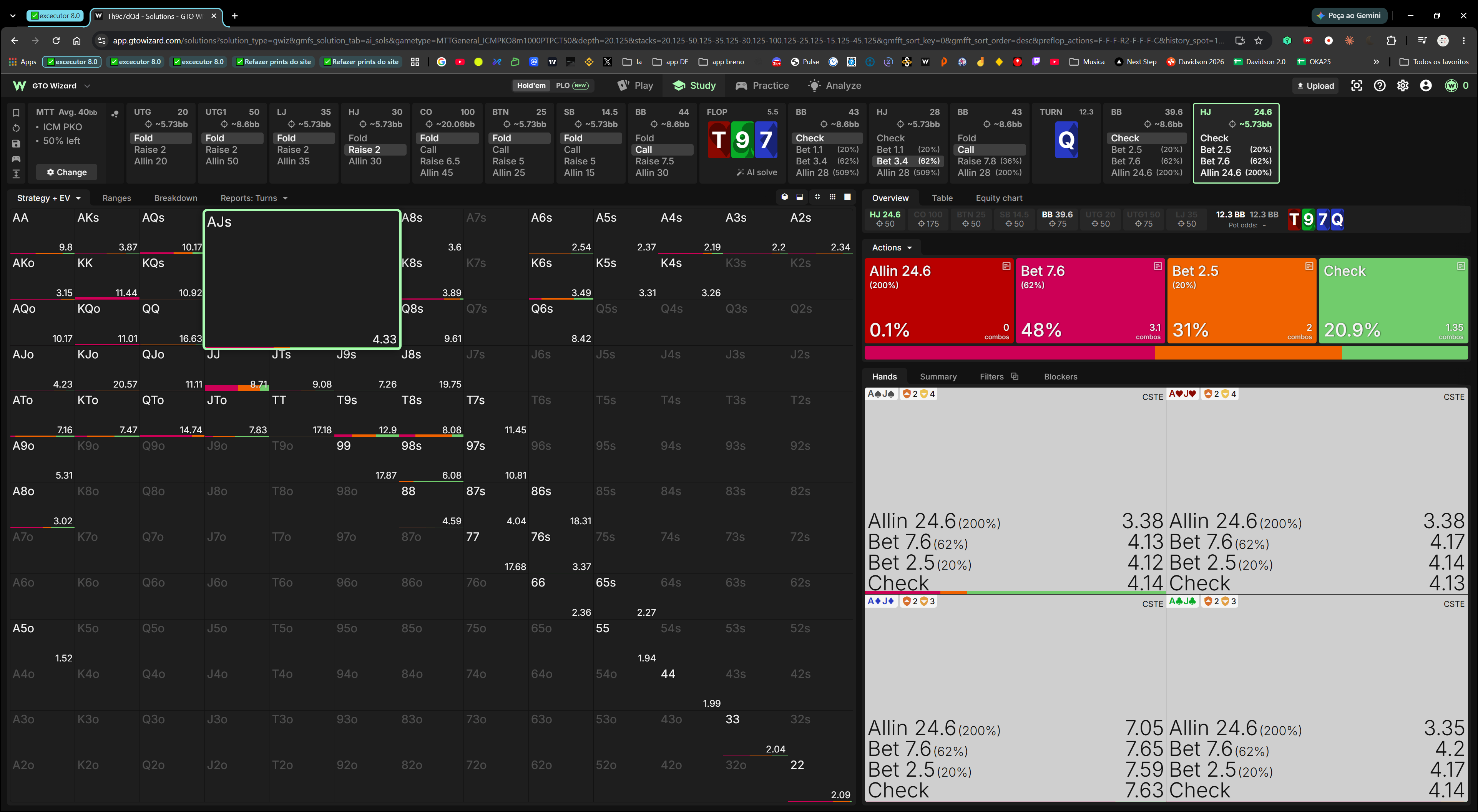Open the GTO Wizard logo dropdown chevron

click(87, 85)
